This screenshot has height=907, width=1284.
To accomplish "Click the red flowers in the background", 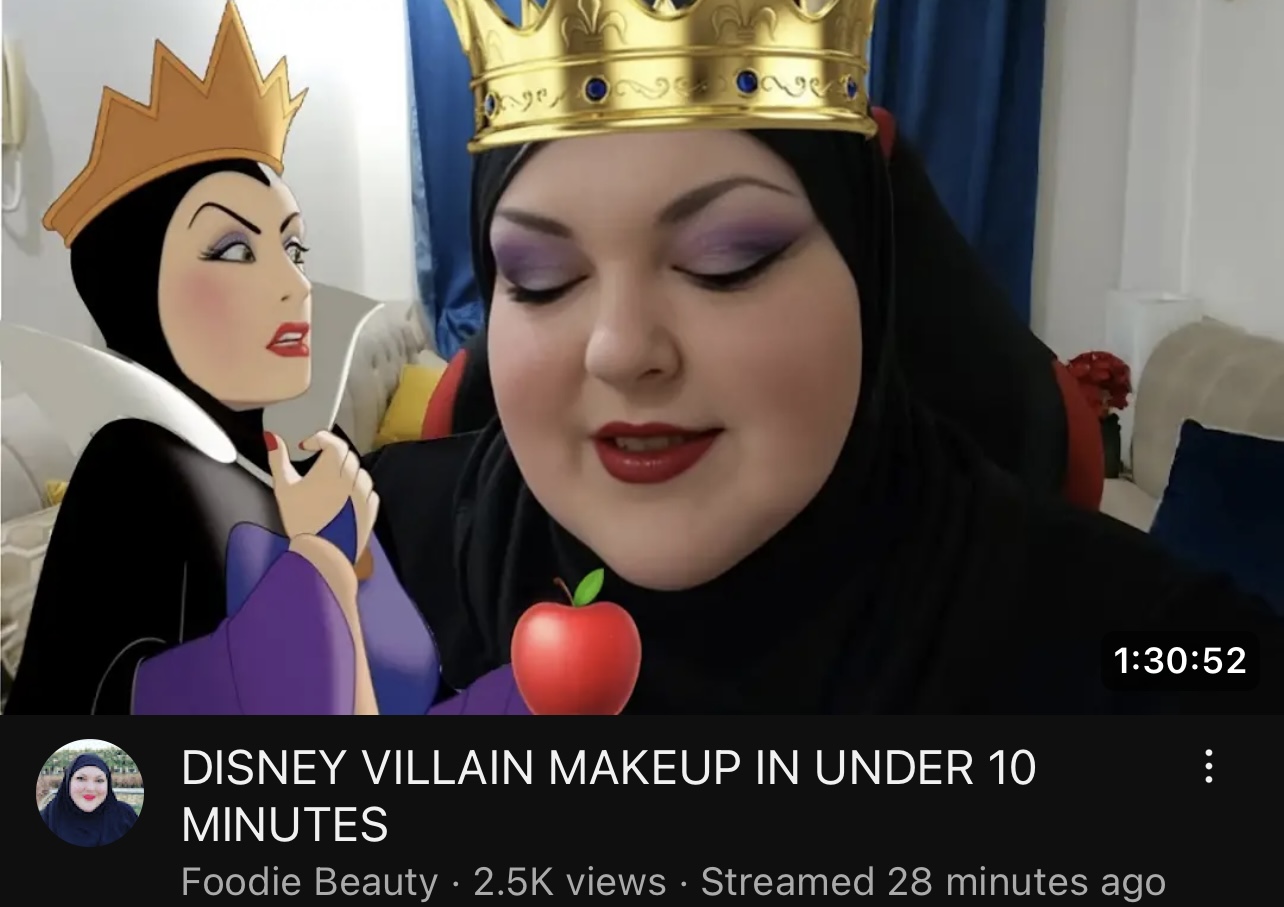I will tap(1098, 380).
